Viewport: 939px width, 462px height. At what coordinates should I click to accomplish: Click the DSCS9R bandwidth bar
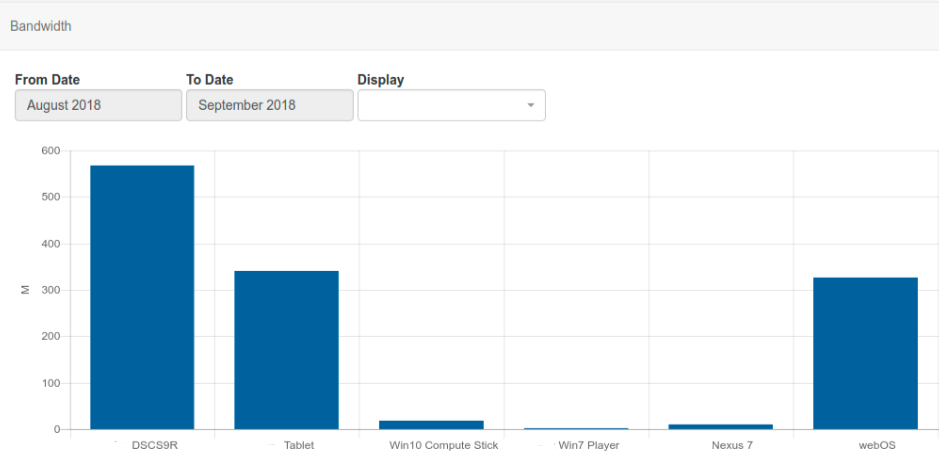[x=142, y=297]
